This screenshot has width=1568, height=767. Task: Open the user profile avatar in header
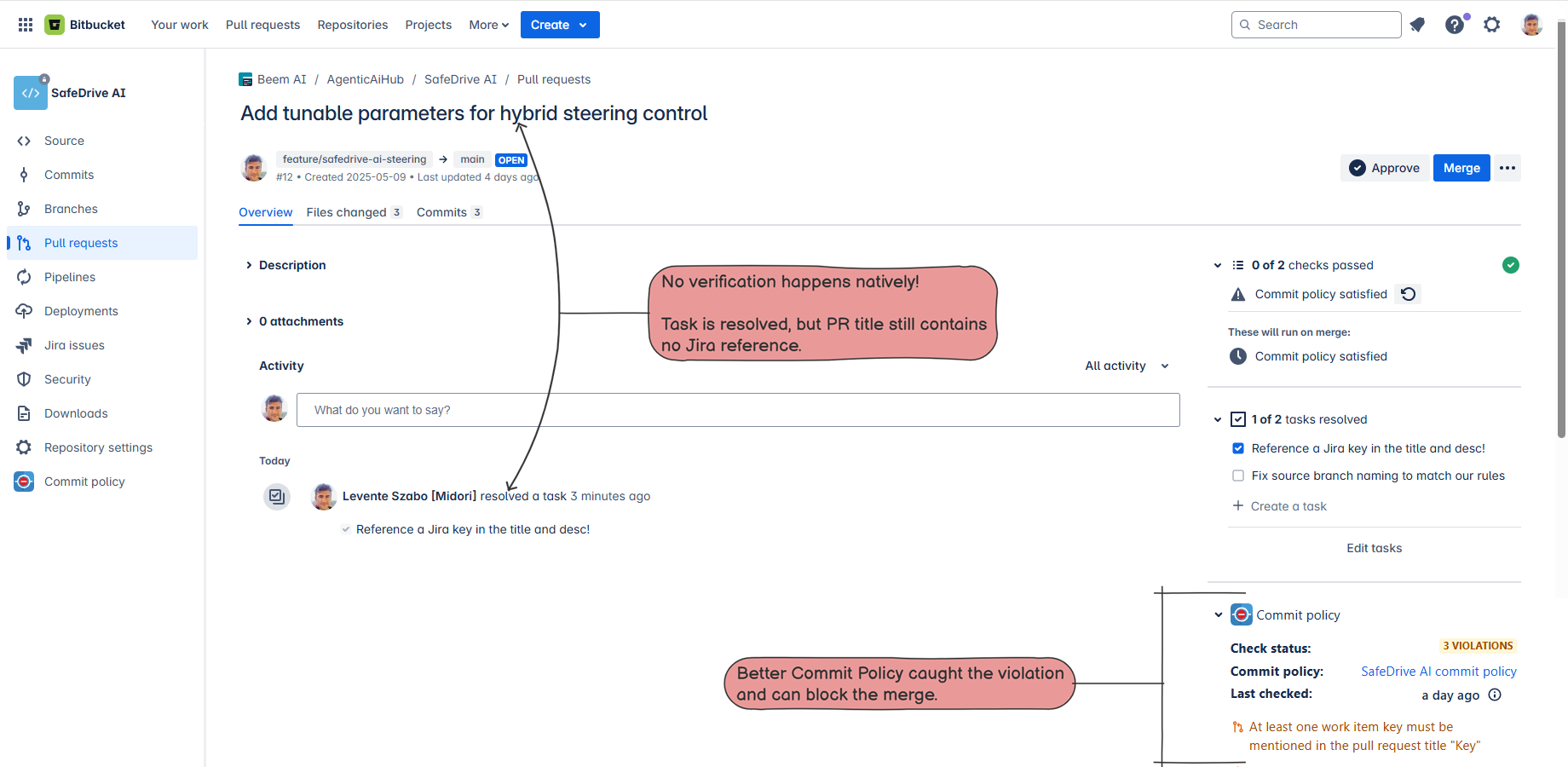1531,25
